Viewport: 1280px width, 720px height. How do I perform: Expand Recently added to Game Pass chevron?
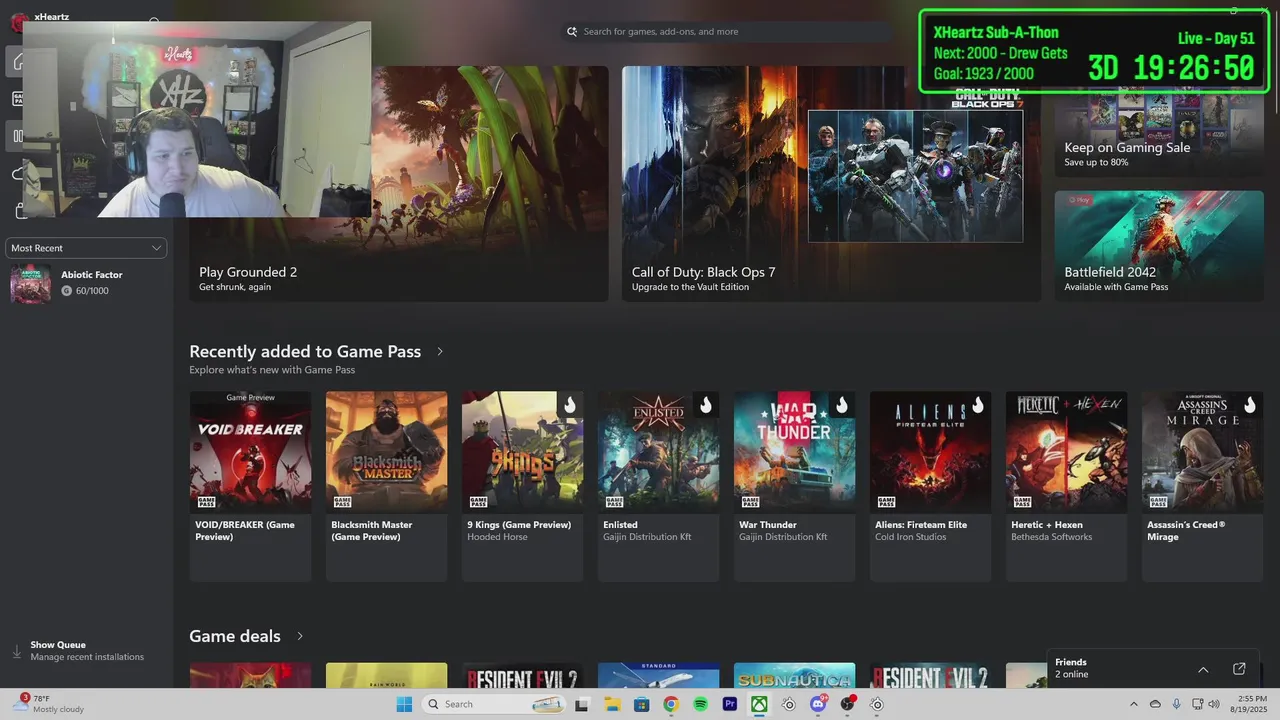click(x=440, y=352)
